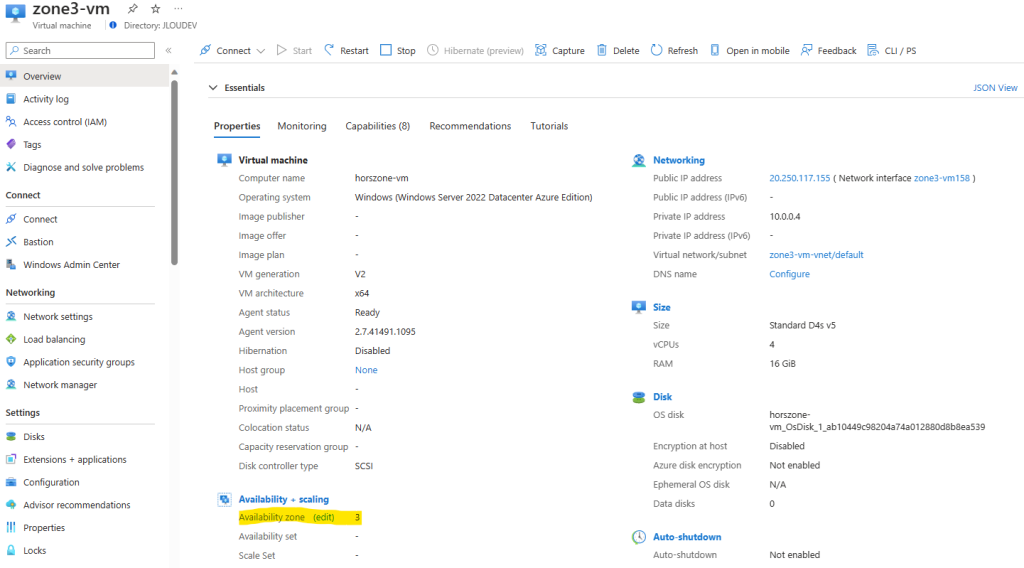Open the public IP address 20.250.117.155 link
Viewport: 1024px width, 568px height.
(799, 178)
